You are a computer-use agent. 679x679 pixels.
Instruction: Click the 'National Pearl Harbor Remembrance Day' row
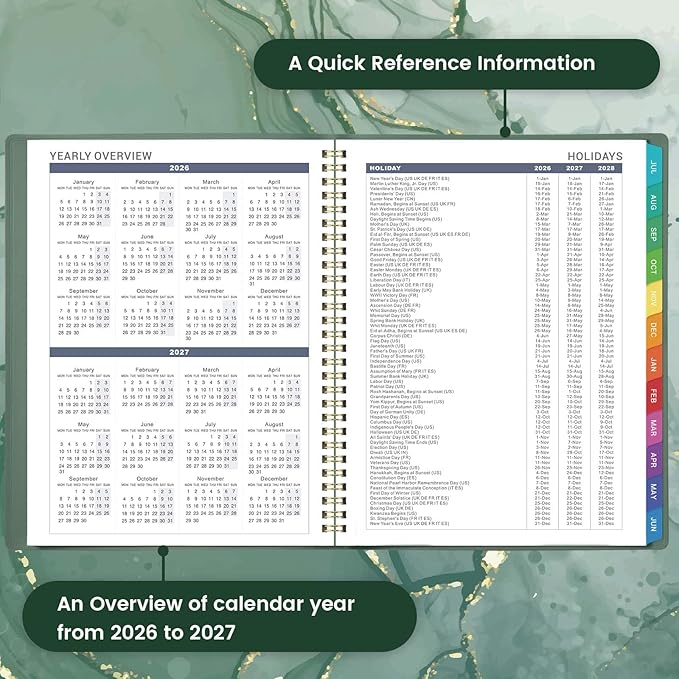(x=494, y=483)
